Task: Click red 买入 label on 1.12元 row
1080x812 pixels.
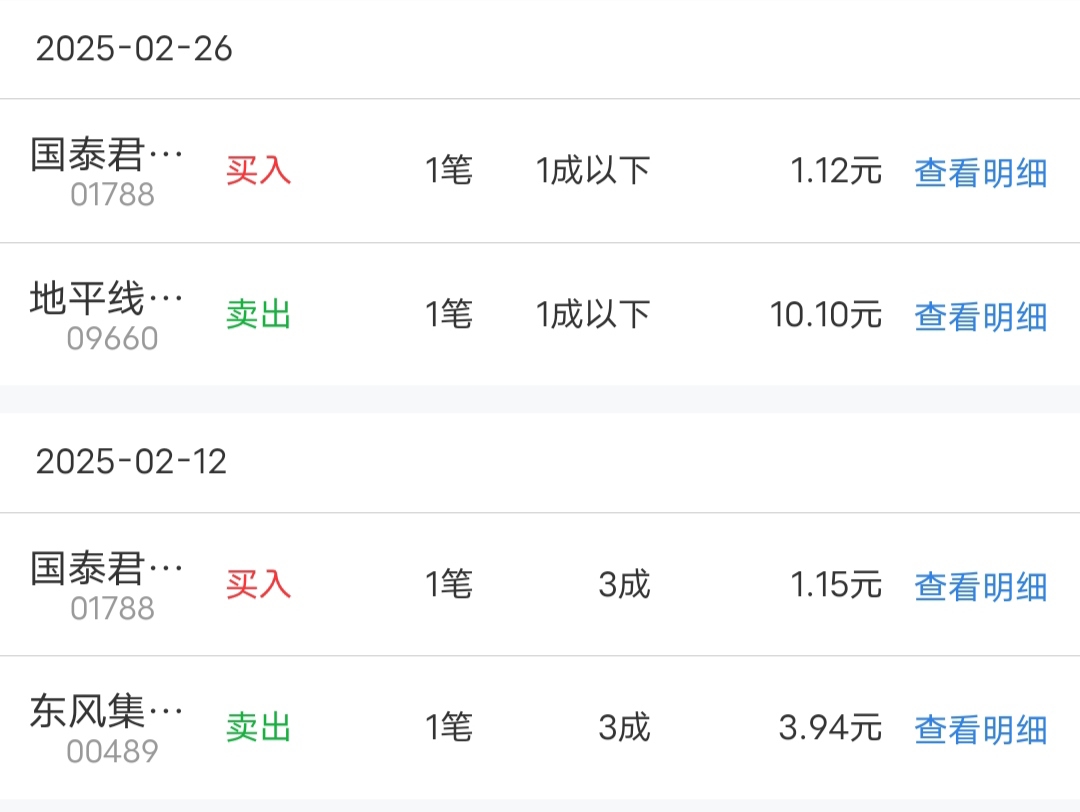Action: 258,171
